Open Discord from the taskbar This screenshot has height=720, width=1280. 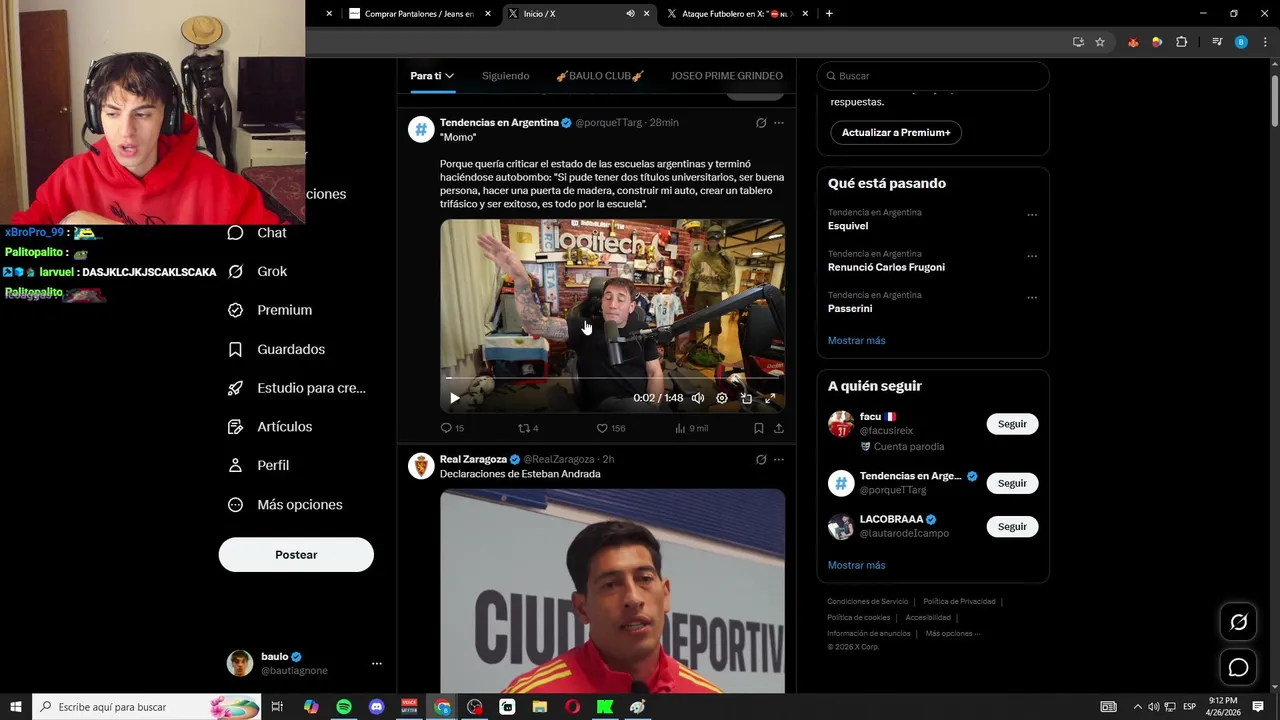tap(376, 707)
